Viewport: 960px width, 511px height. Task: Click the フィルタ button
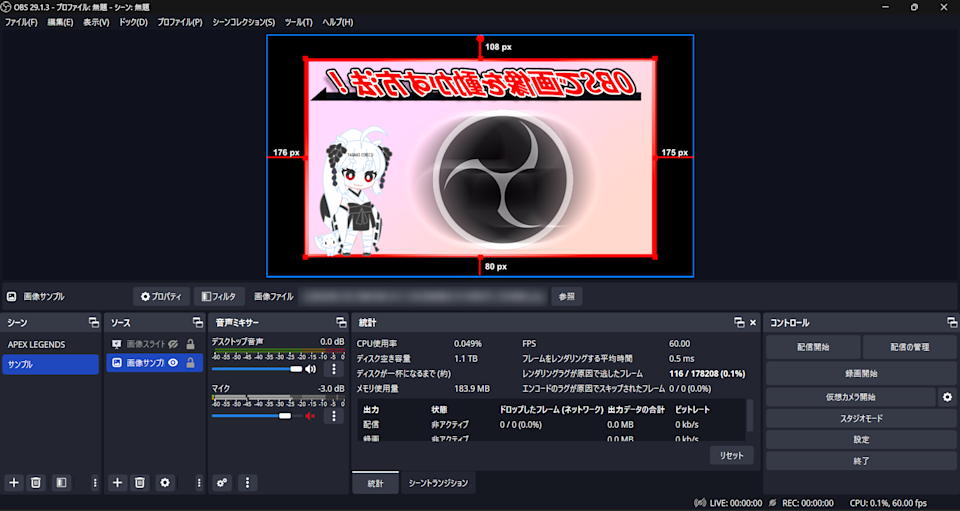[219, 296]
